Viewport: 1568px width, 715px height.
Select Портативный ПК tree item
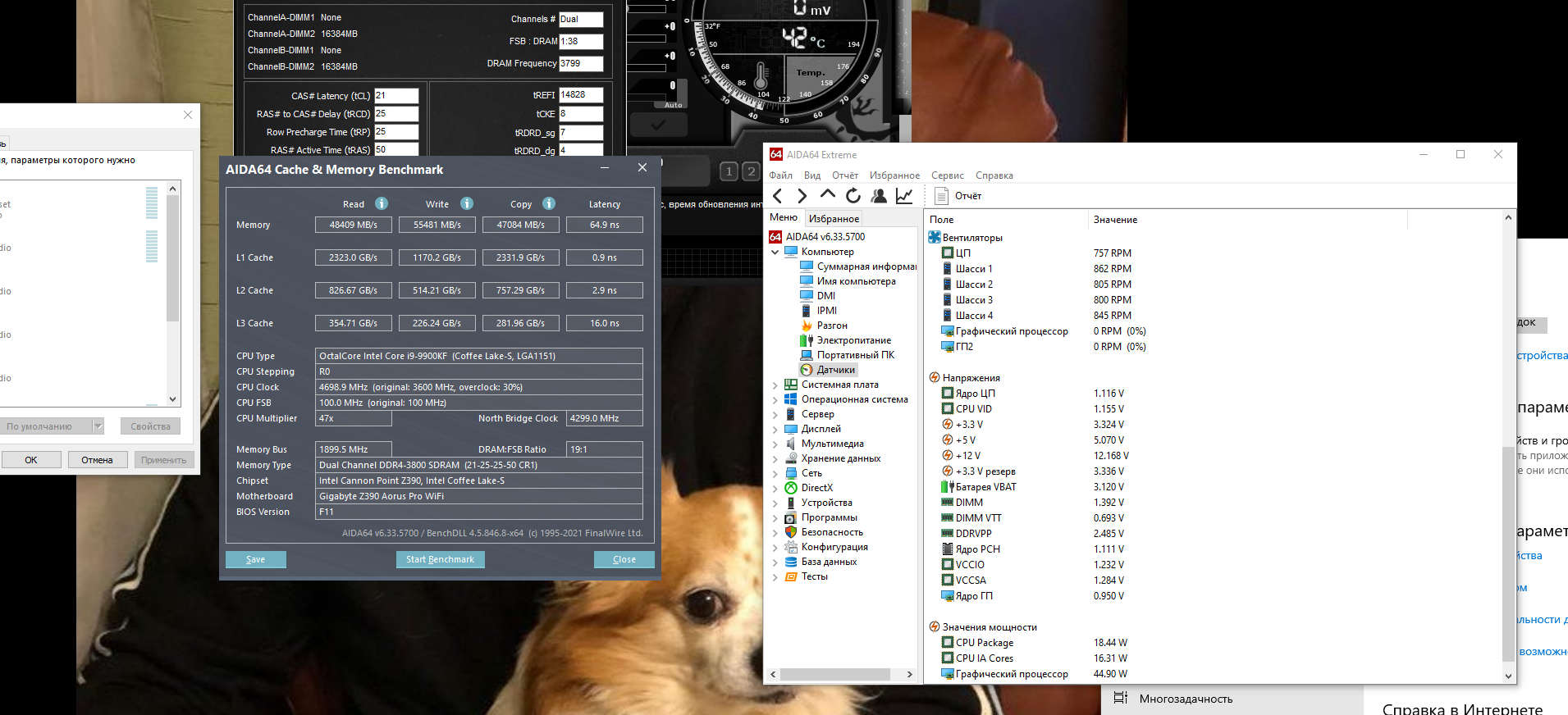[847, 355]
